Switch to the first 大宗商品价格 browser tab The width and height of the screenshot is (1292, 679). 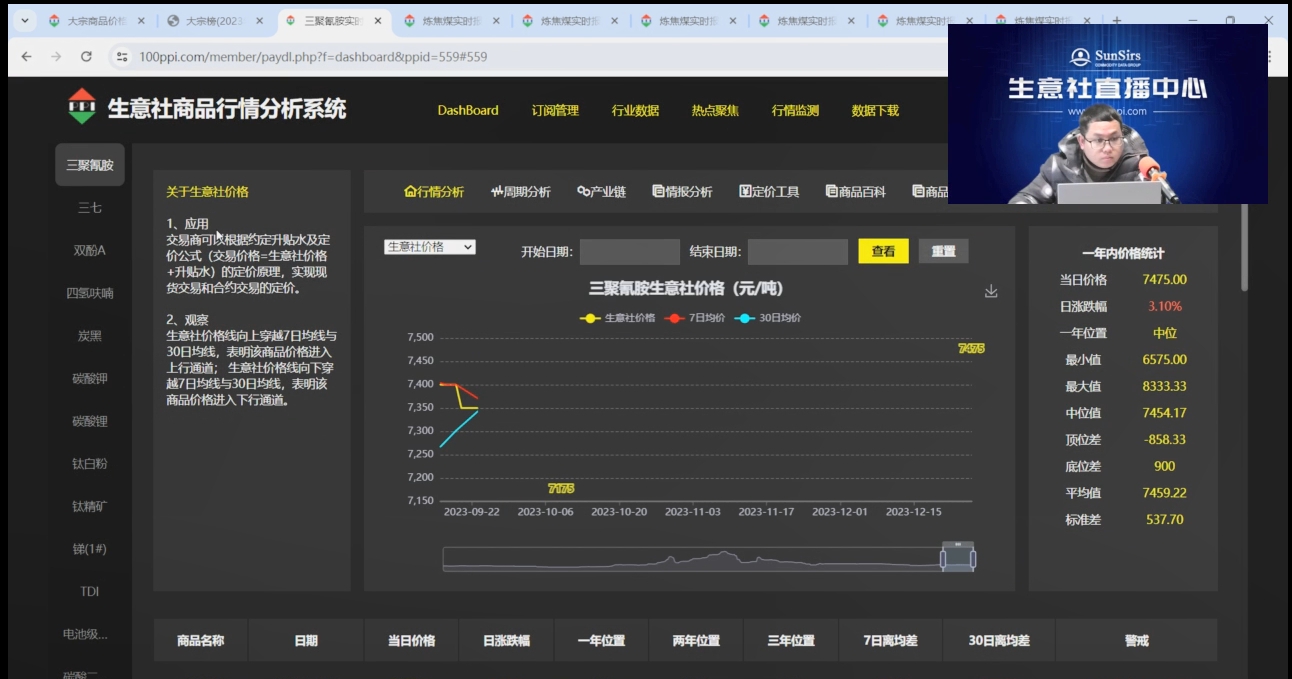(x=96, y=21)
